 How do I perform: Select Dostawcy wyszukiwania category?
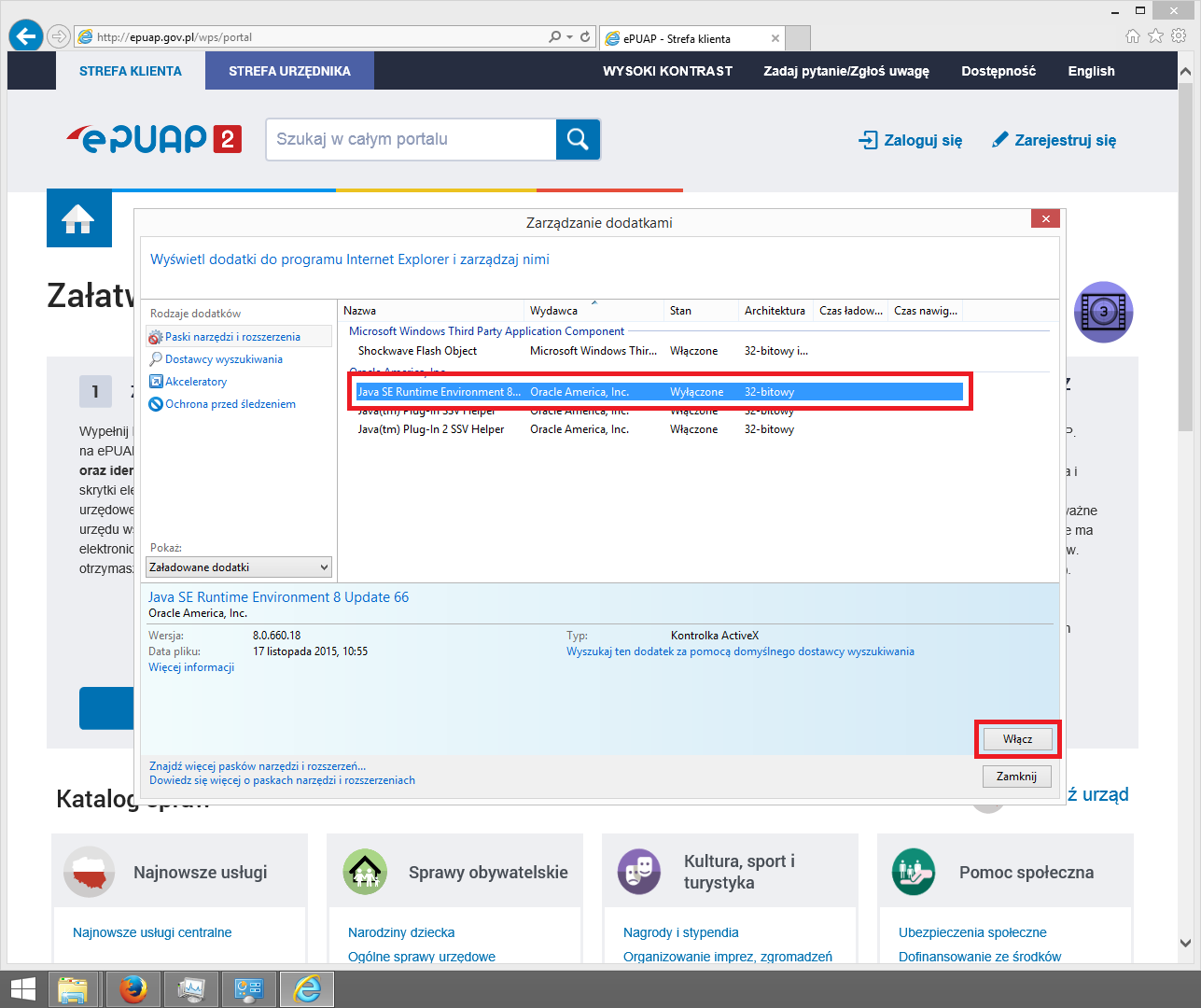click(x=223, y=359)
